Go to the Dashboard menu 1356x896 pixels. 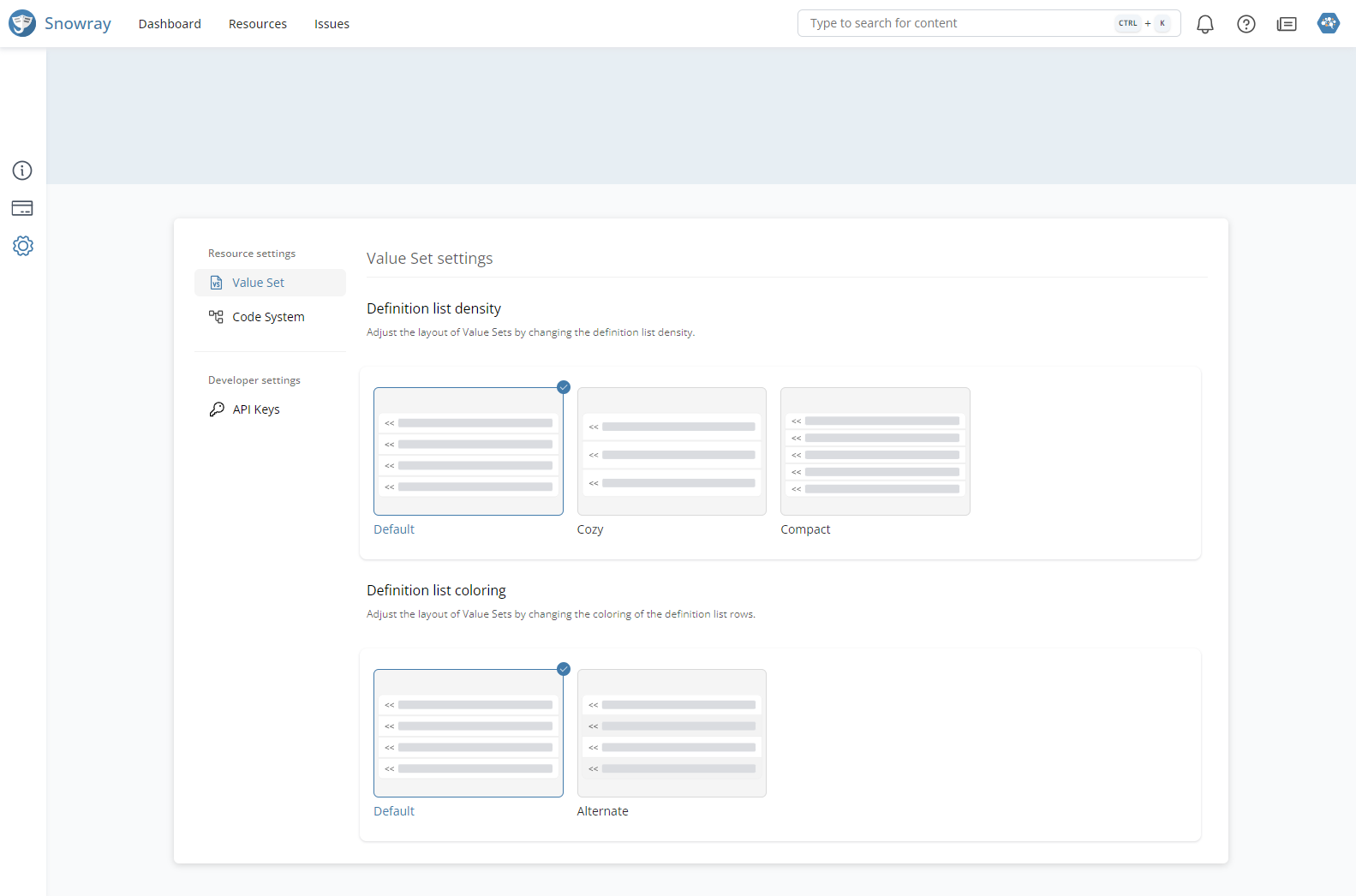[170, 24]
